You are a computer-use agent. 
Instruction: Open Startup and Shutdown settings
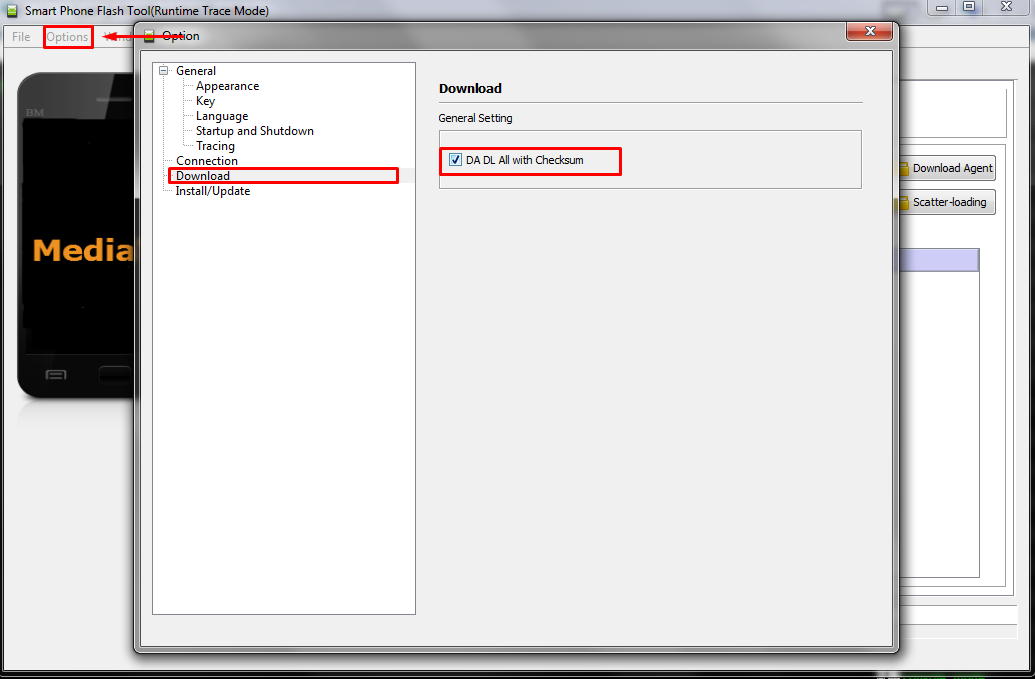255,131
